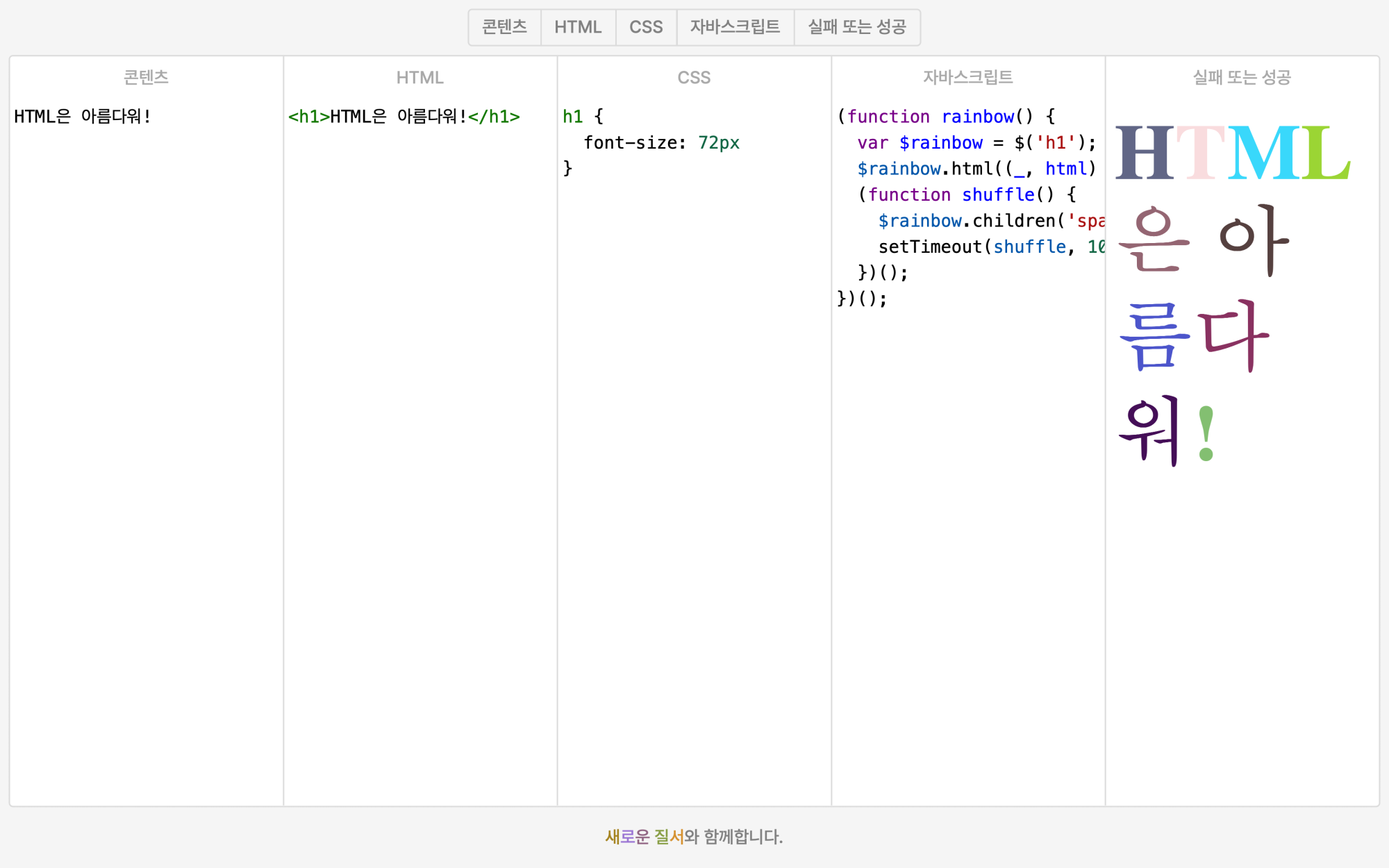Toggle the CSS panel button

645,27
